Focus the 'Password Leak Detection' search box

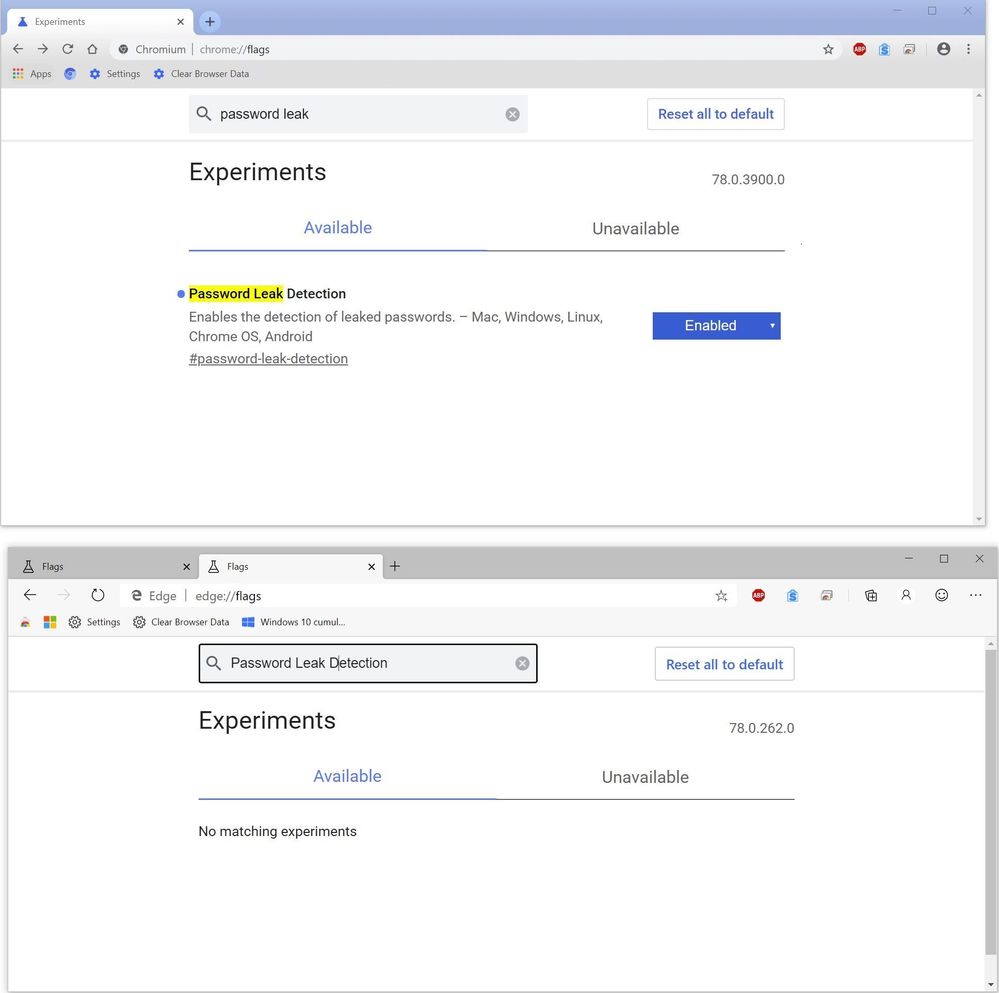click(368, 663)
